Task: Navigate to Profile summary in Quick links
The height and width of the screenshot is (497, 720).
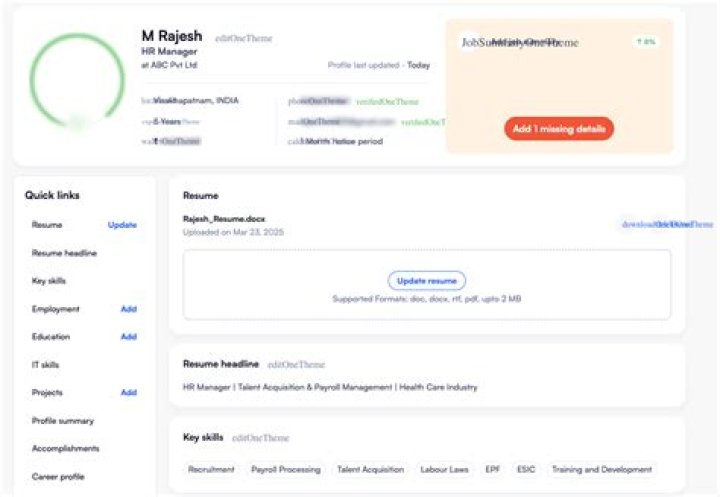Action: coord(63,421)
